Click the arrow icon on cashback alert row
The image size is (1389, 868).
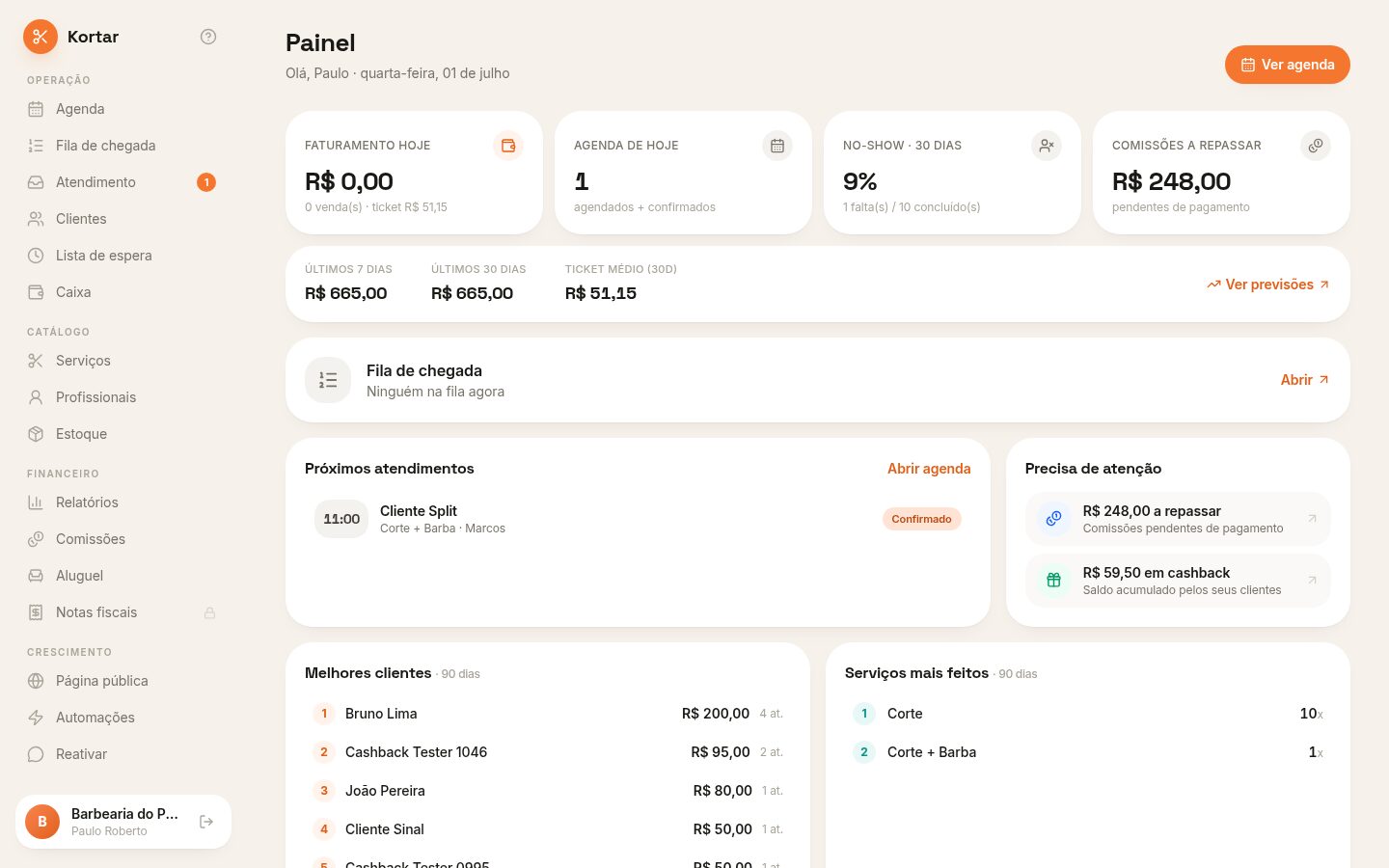1312,581
